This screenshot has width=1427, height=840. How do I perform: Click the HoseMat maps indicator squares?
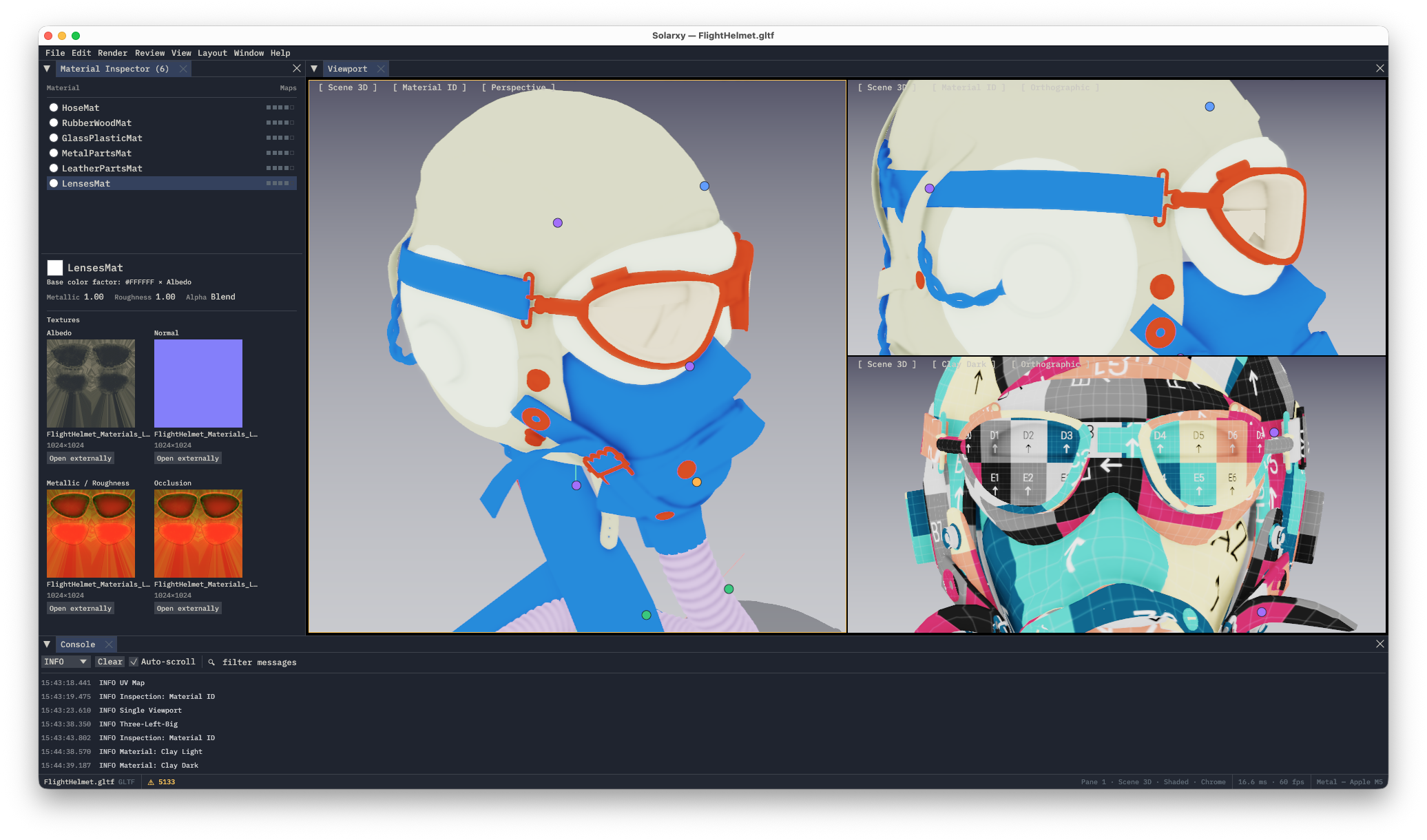point(280,107)
